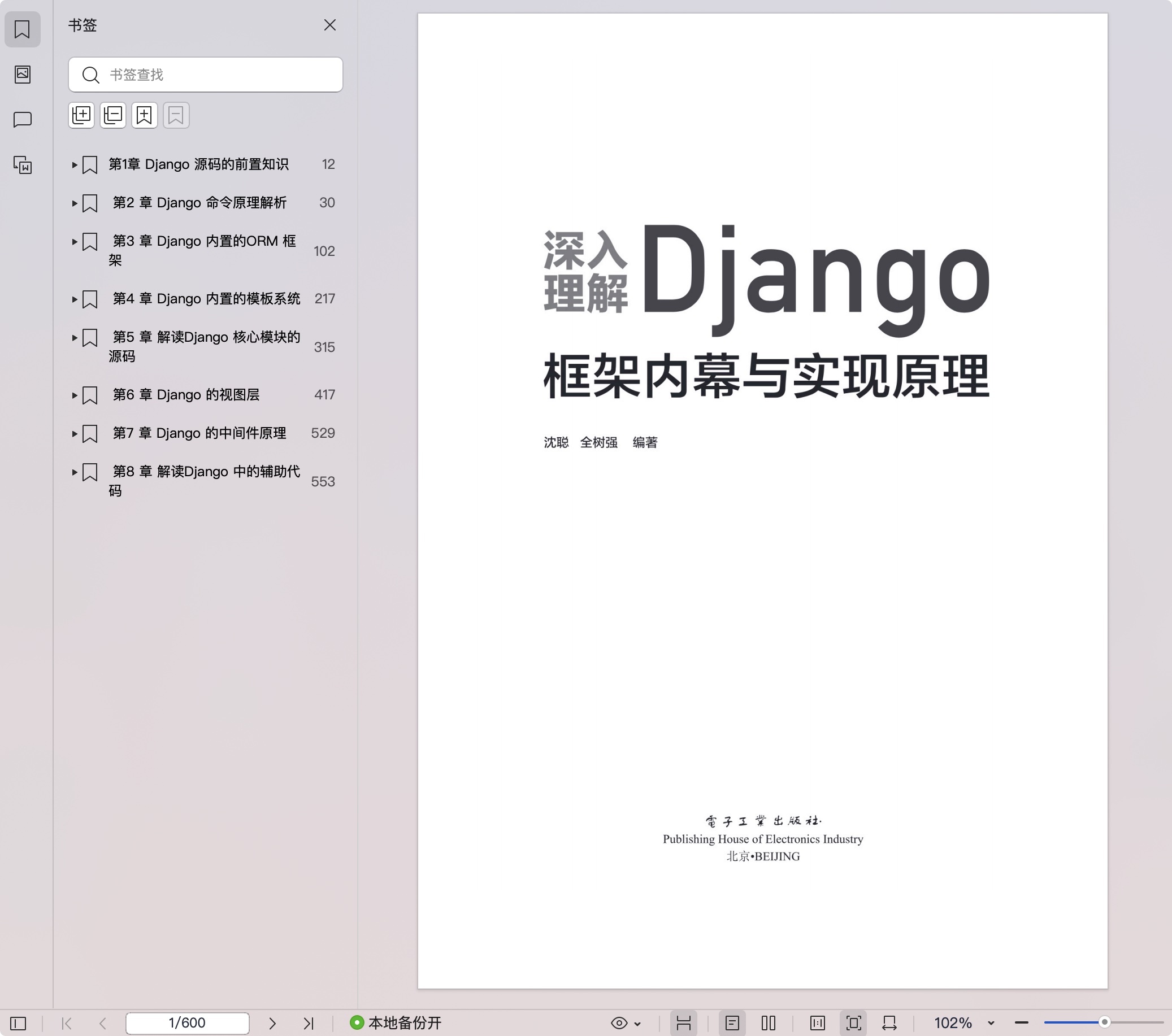Click page number 12 of chapter 1
The height and width of the screenshot is (1036, 1172).
click(x=328, y=164)
